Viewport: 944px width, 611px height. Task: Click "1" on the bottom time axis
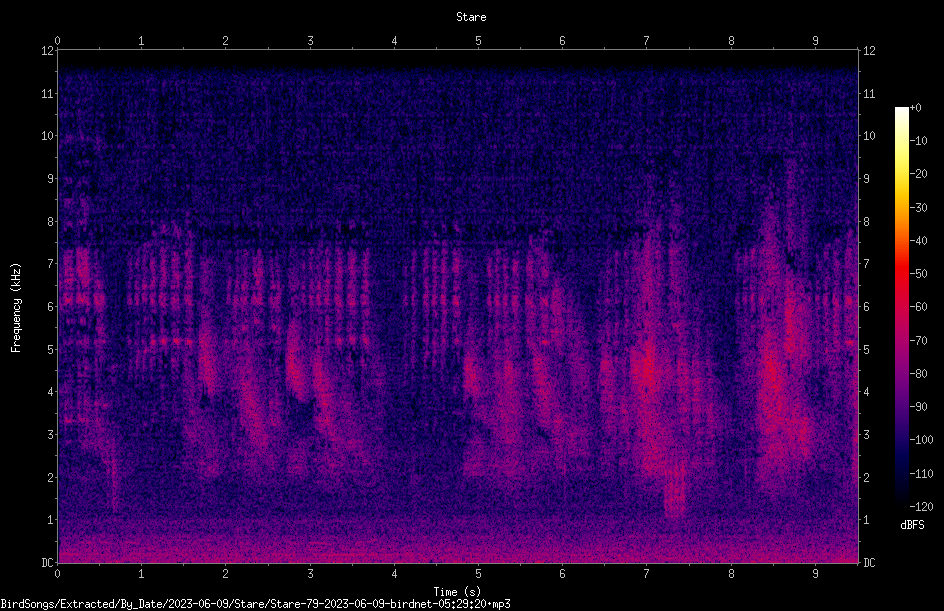coord(141,574)
